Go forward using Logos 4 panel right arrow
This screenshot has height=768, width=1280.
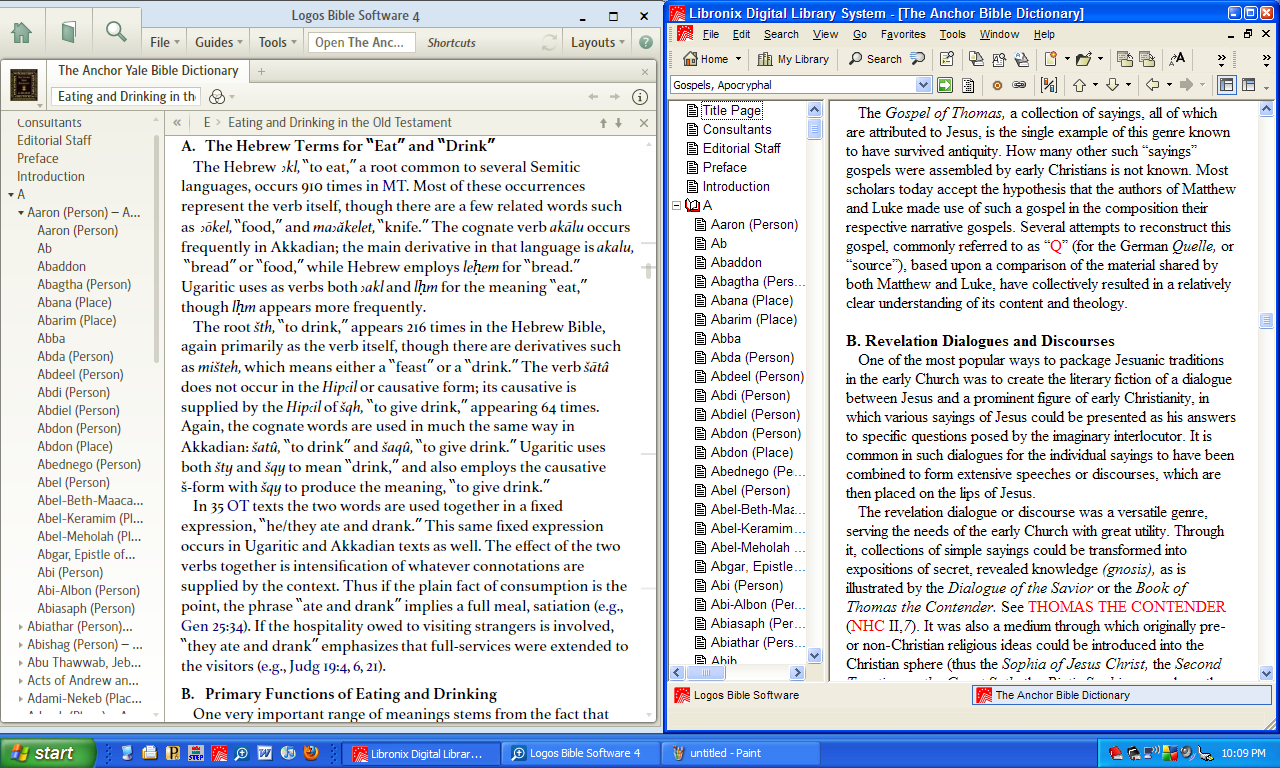615,97
